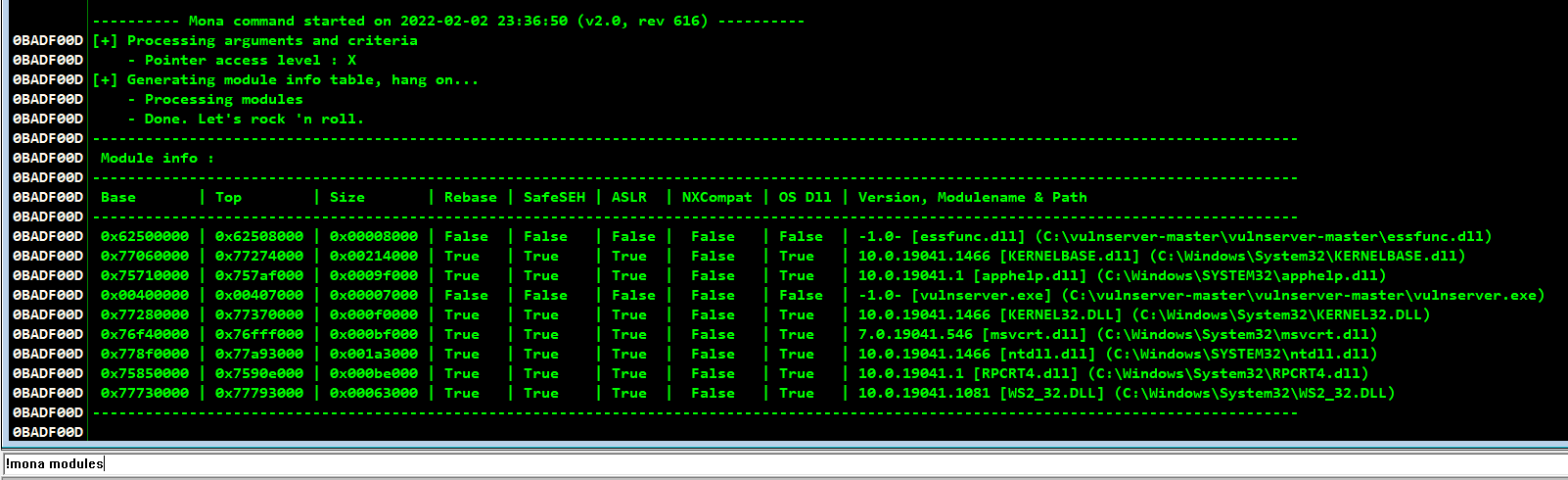Select essfunc.dll module path text

click(x=1263, y=236)
